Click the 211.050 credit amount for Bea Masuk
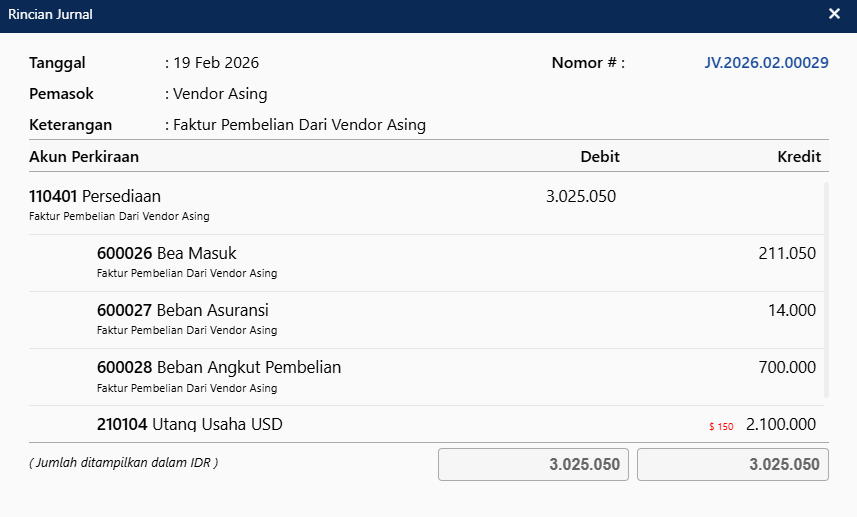The width and height of the screenshot is (857, 517). (x=787, y=254)
